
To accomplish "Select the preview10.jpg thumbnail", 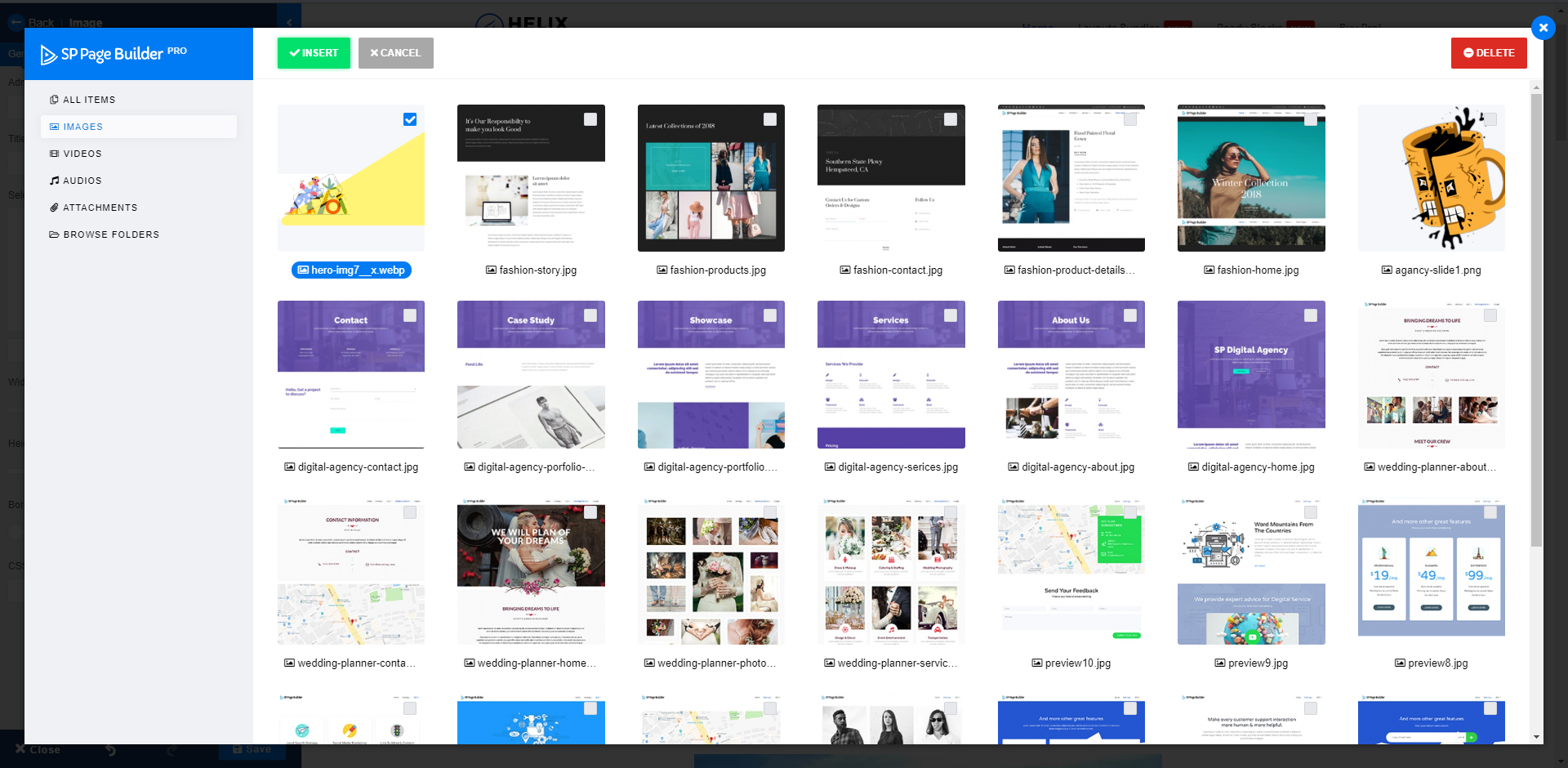I will tap(1071, 571).
